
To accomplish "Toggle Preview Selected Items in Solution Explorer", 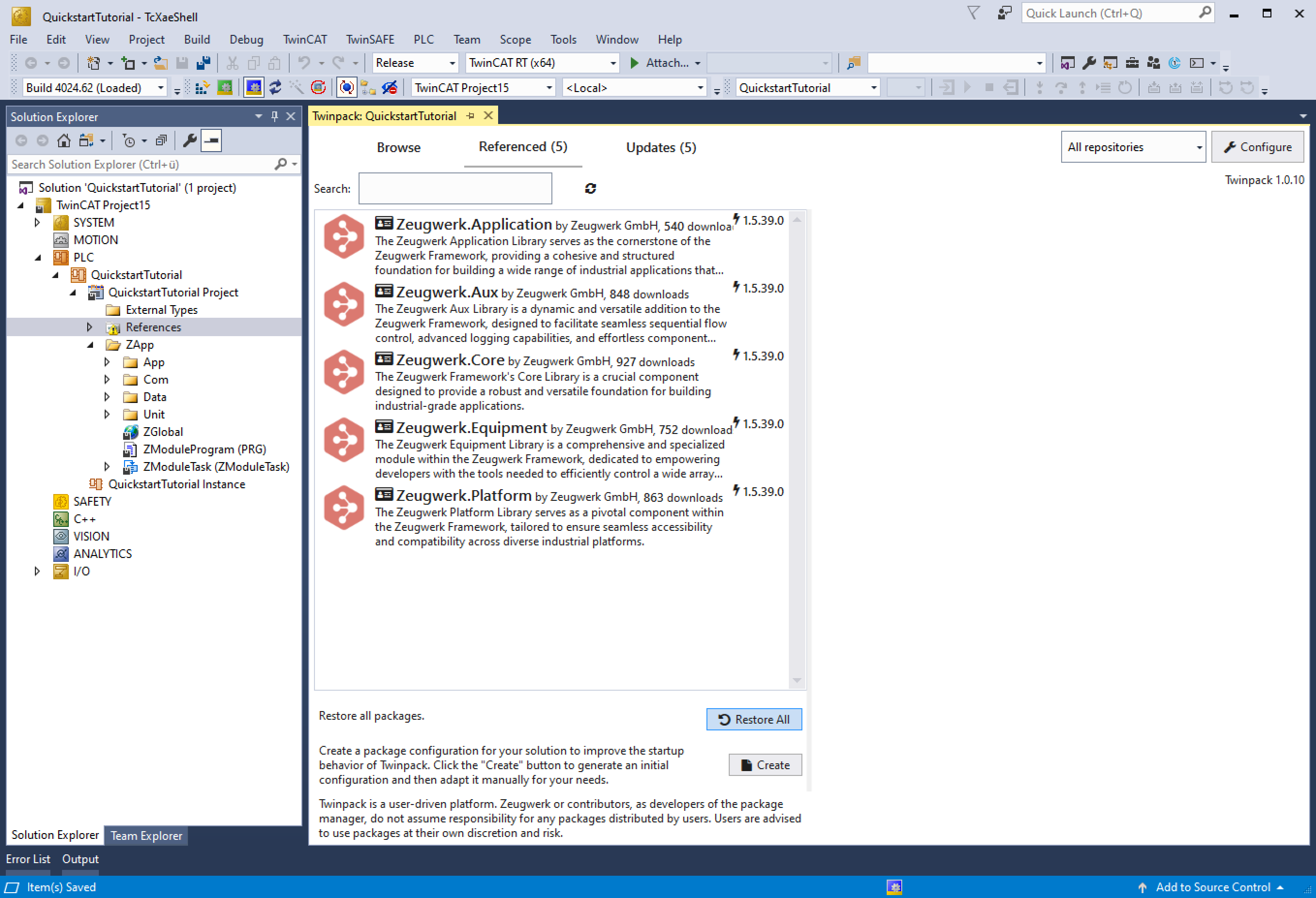I will point(211,140).
